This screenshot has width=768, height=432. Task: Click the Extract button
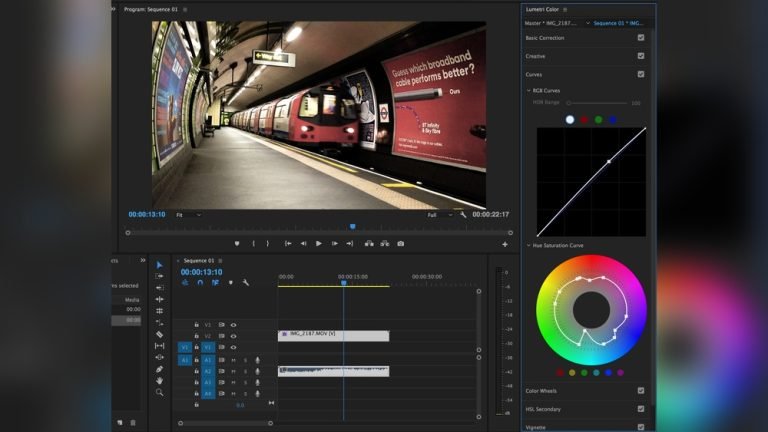[385, 243]
